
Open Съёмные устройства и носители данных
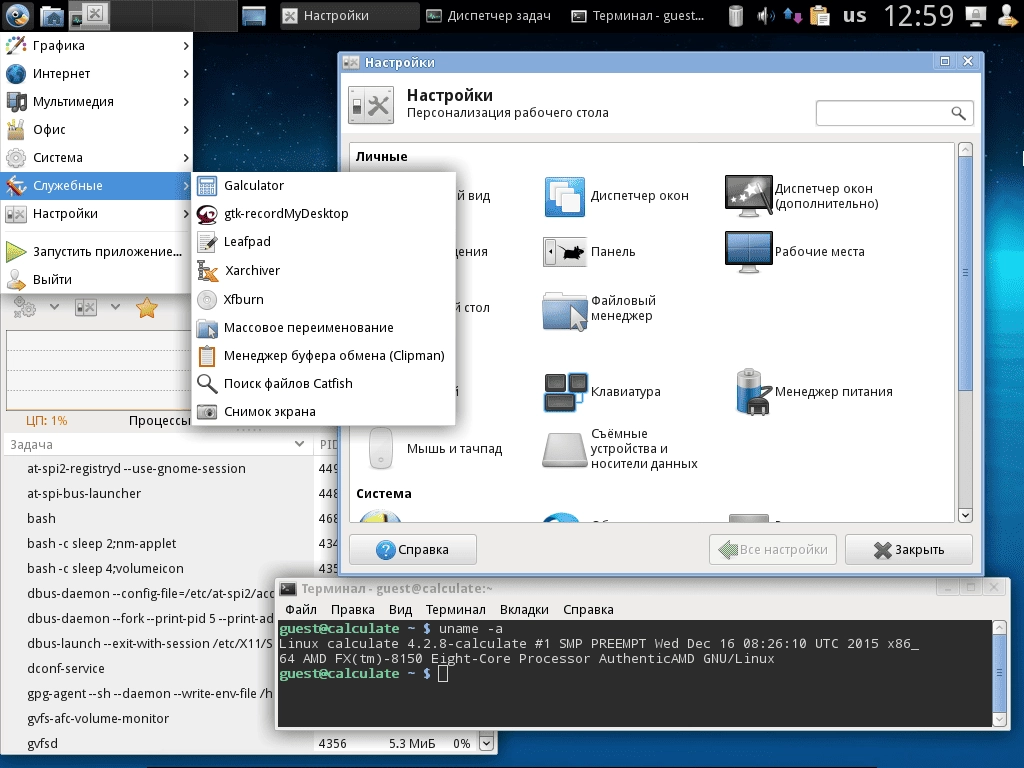[620, 449]
